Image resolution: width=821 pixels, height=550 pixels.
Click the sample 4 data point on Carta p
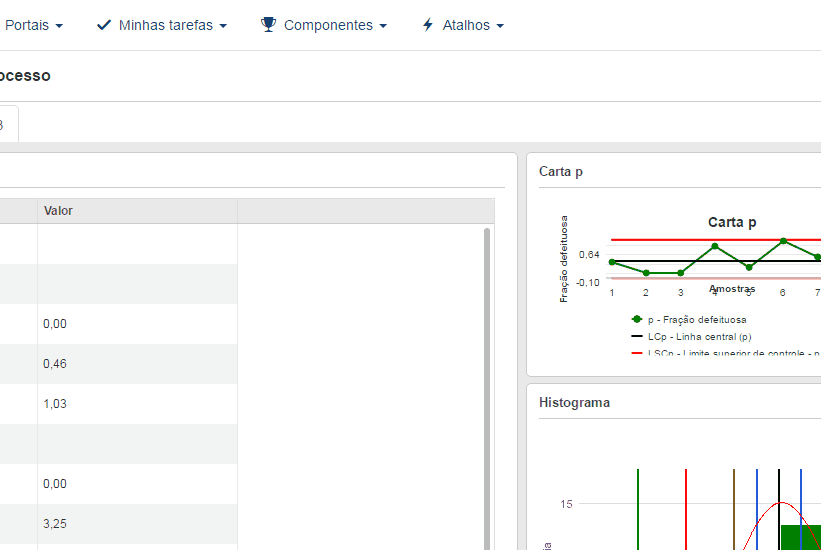[715, 246]
